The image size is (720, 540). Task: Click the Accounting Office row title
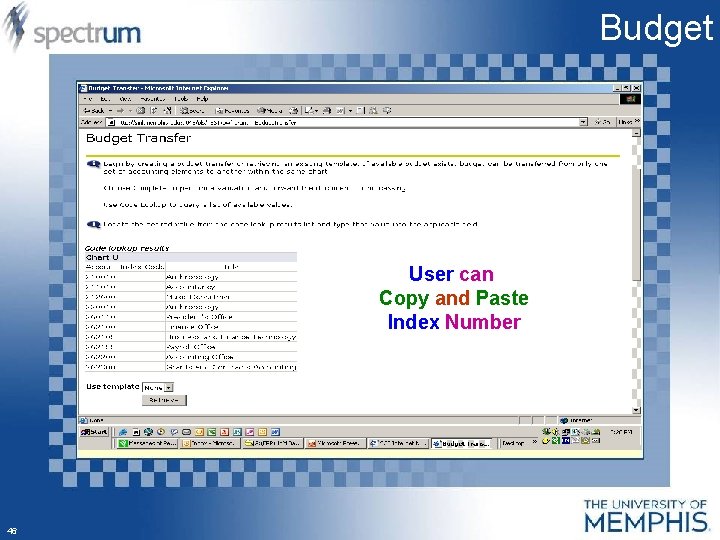(200, 357)
